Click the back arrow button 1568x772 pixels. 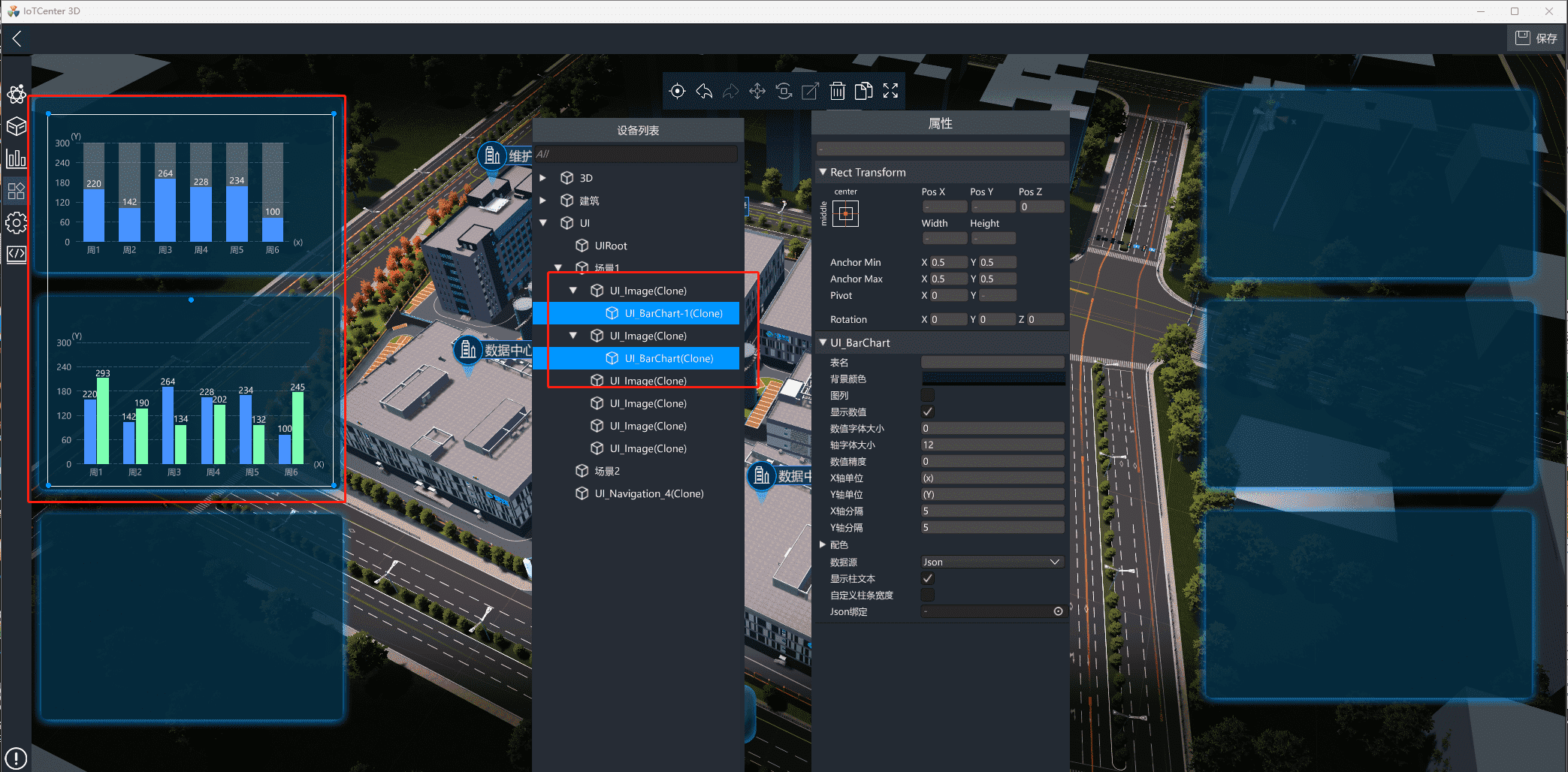pyautogui.click(x=17, y=38)
